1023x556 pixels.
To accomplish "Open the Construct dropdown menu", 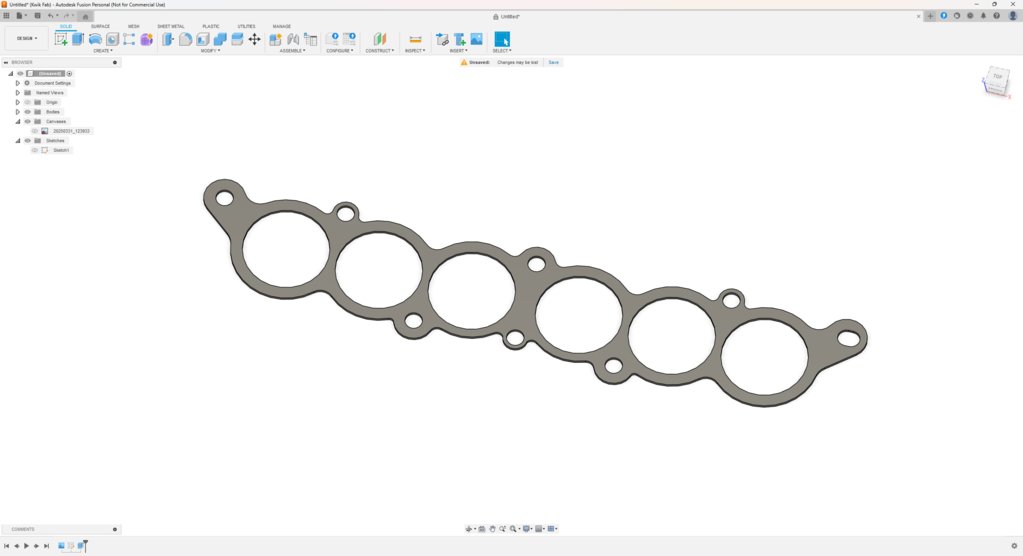I will [380, 51].
